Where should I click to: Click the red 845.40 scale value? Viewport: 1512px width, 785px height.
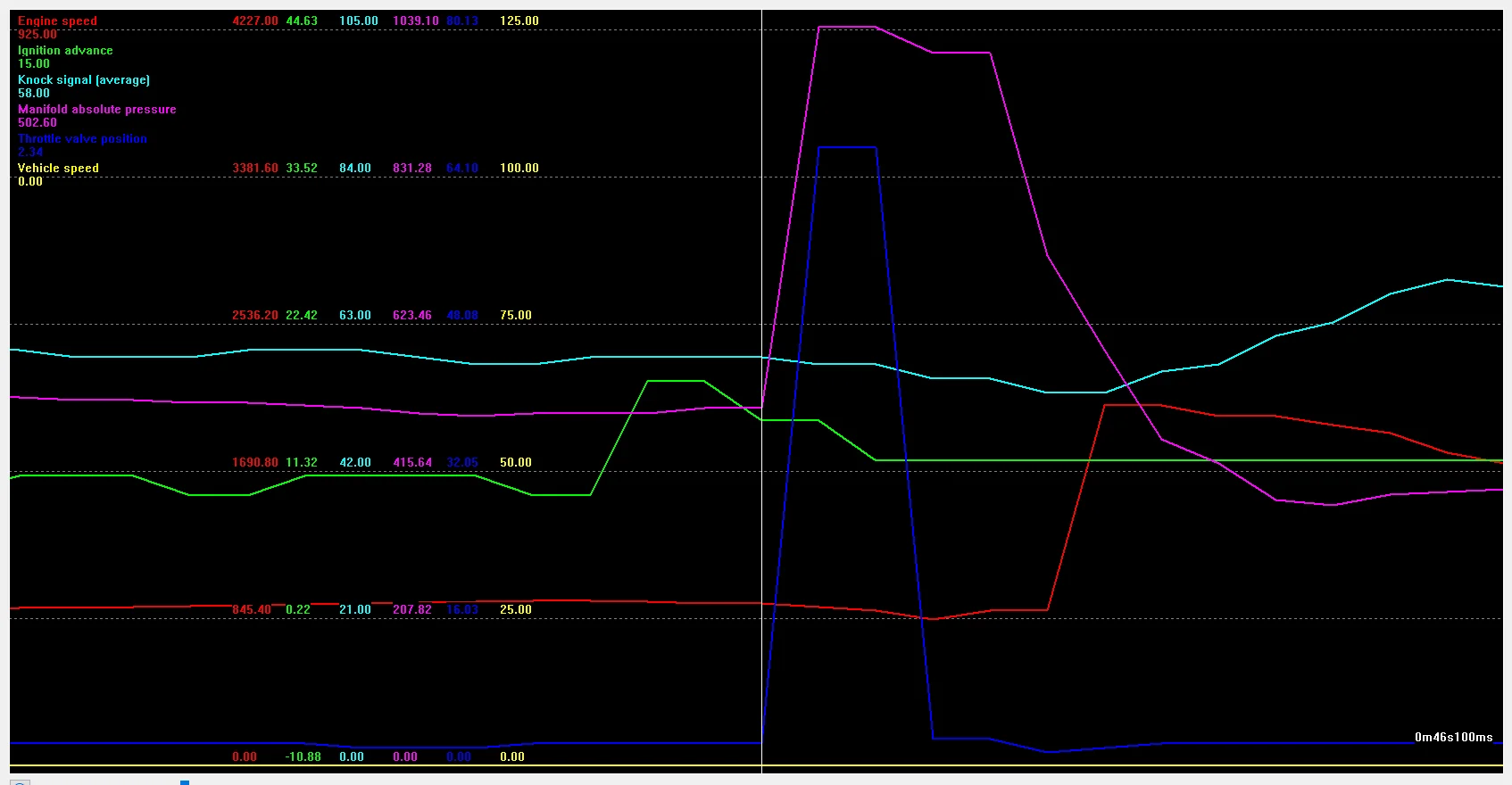tap(252, 609)
